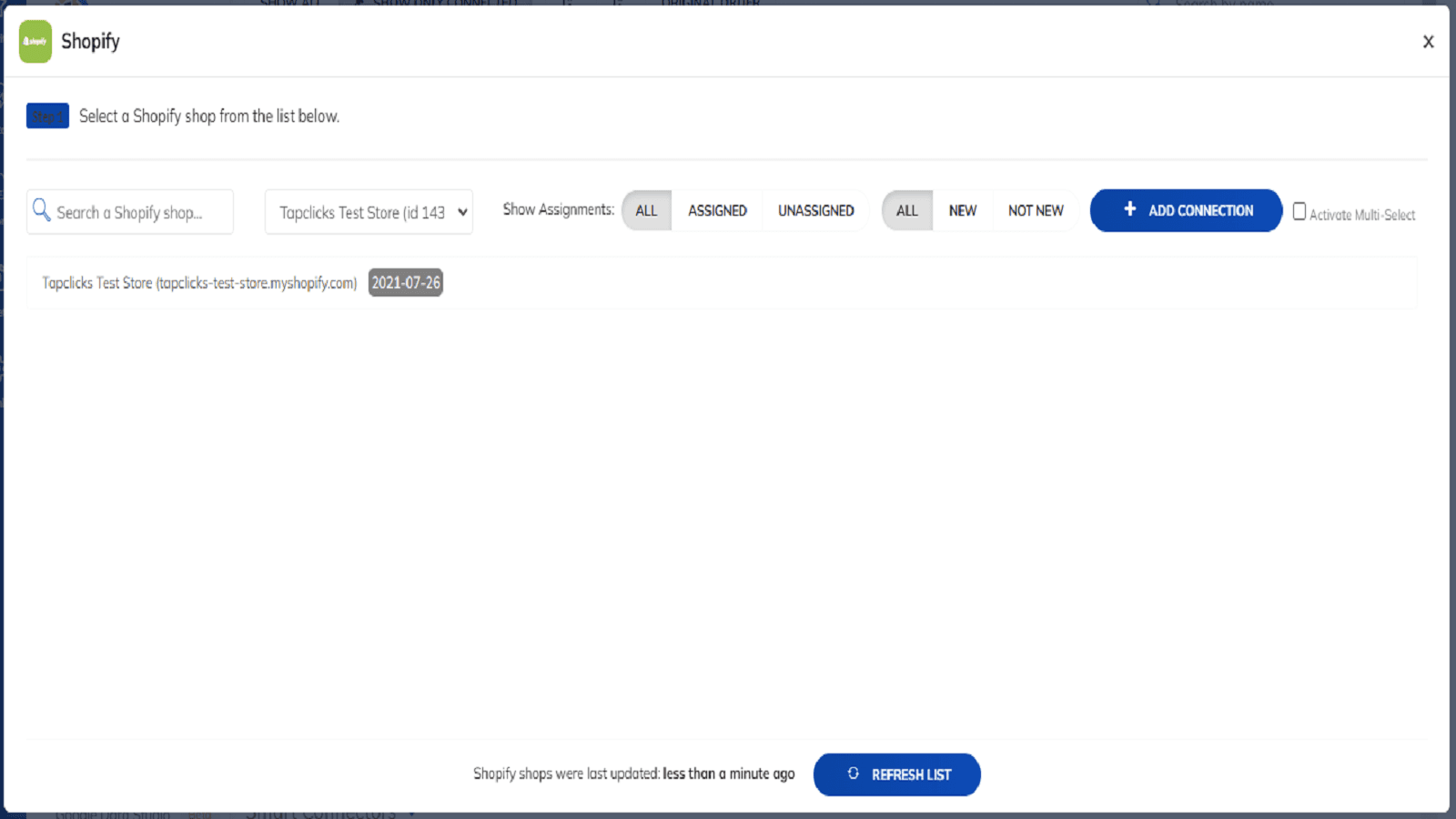Select the NOT NEW filter tab
1456x819 pixels.
click(1035, 210)
